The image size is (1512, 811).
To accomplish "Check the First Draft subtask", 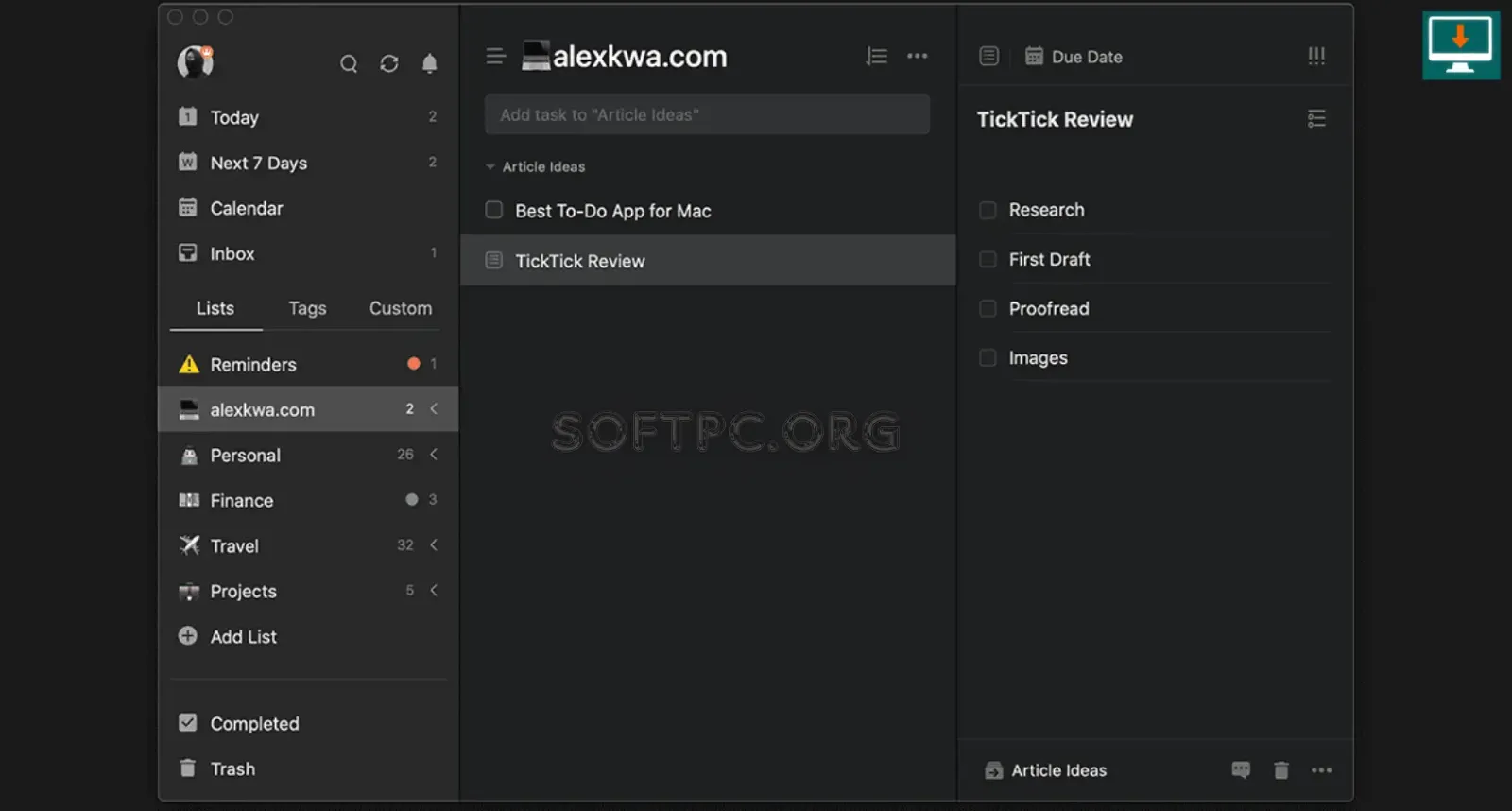I will 988,259.
